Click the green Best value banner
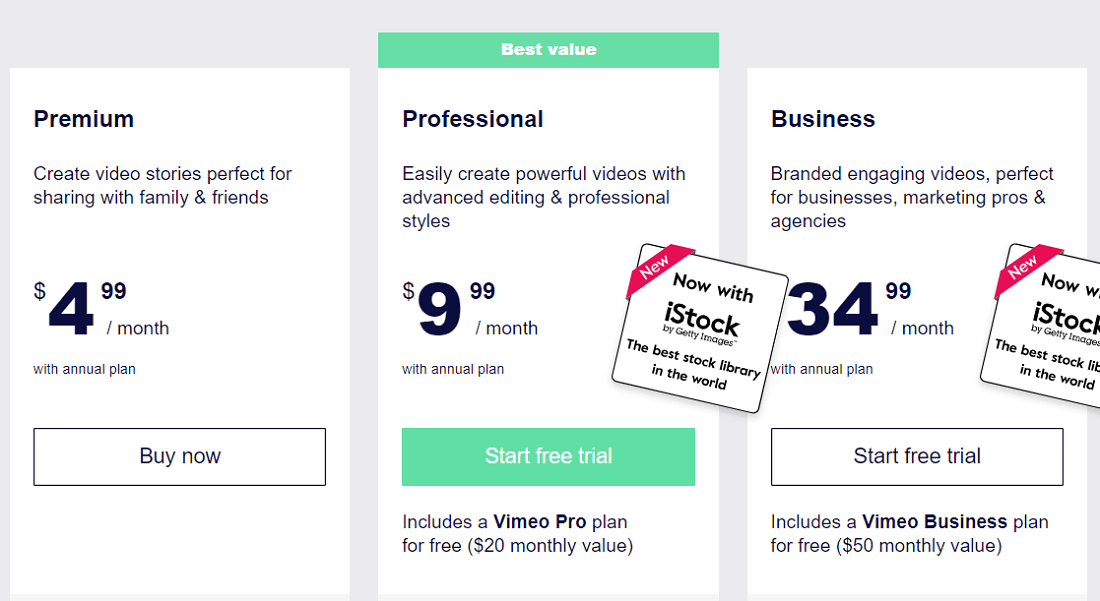The height and width of the screenshot is (601, 1100). (x=548, y=50)
